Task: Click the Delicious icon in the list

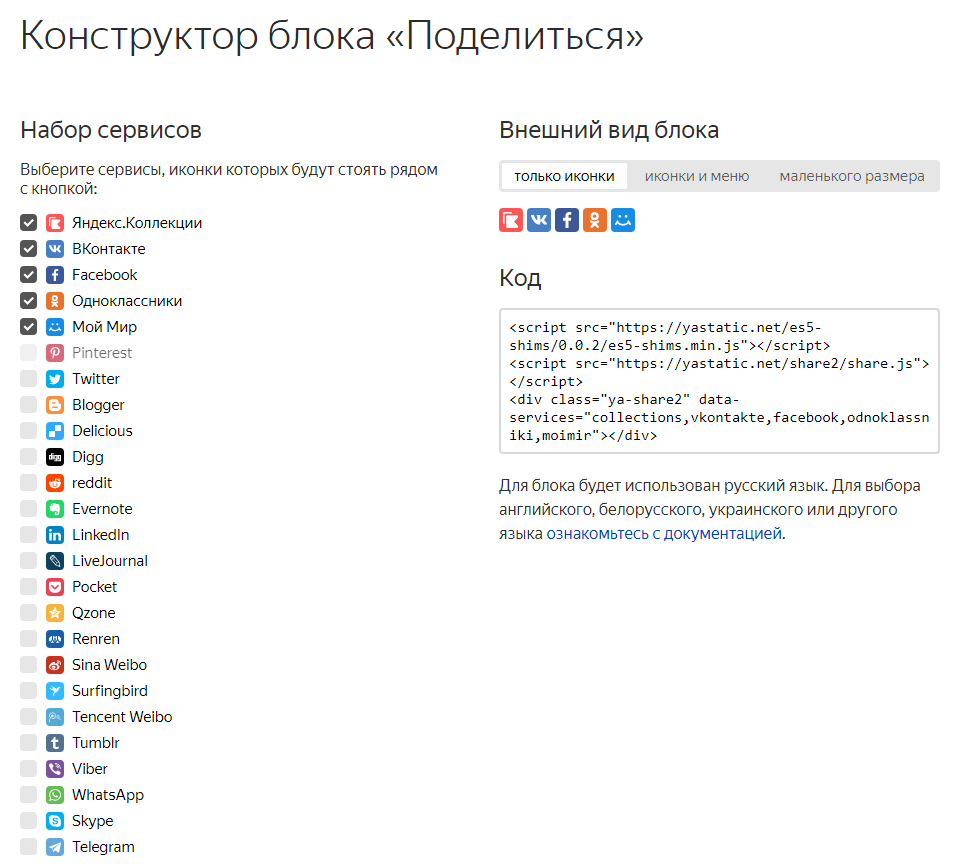Action: [55, 431]
